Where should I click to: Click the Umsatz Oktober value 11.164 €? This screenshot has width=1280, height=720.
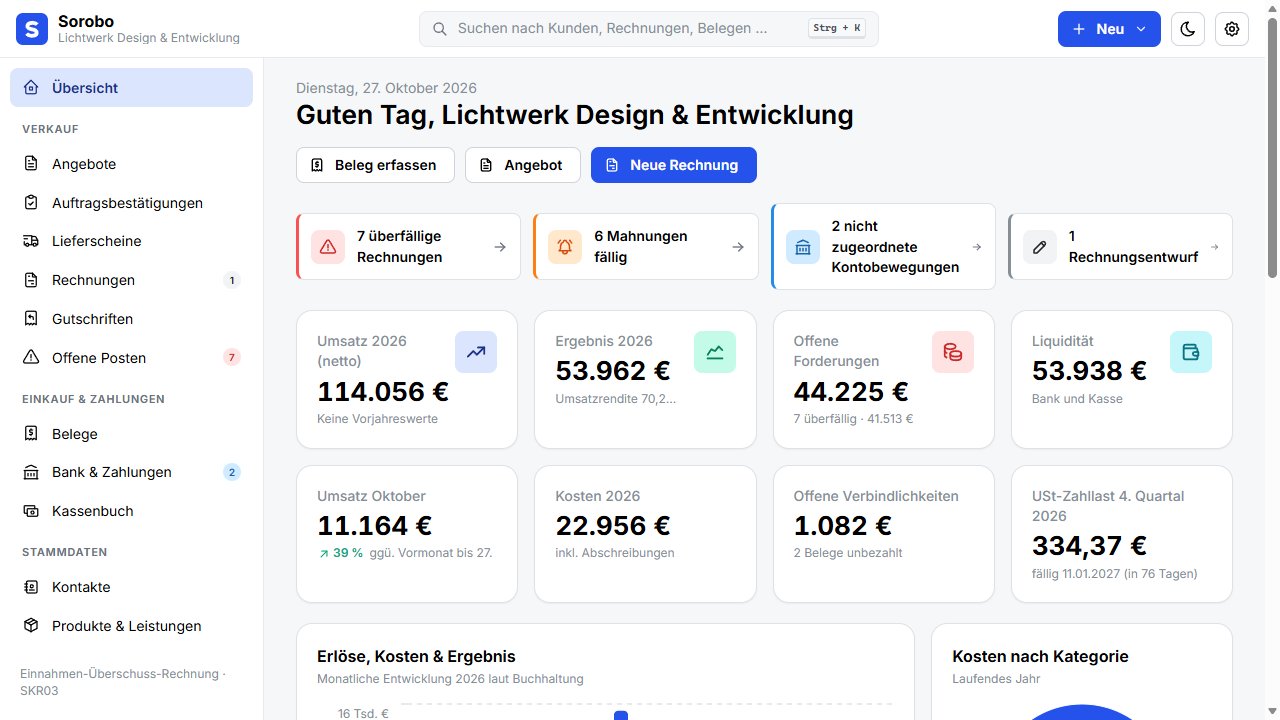pyautogui.click(x=375, y=526)
